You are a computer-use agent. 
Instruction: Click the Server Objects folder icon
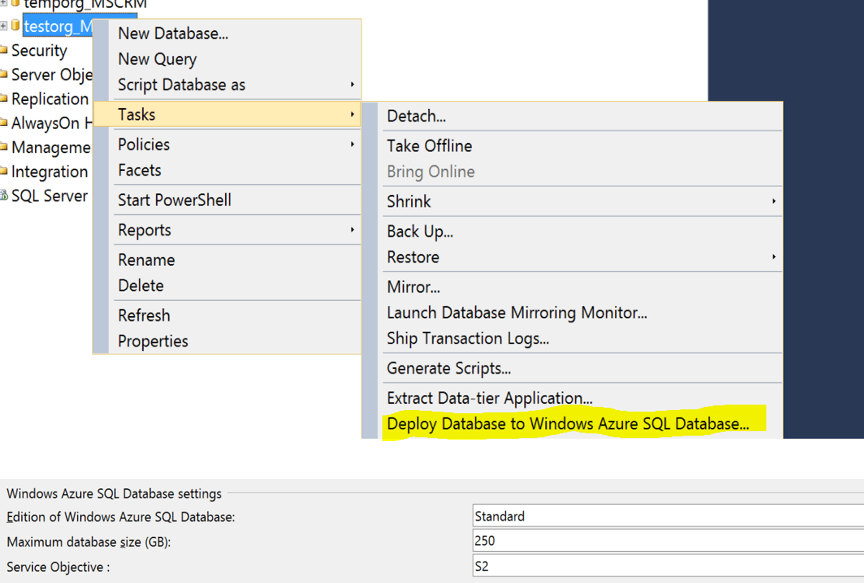tap(6, 72)
